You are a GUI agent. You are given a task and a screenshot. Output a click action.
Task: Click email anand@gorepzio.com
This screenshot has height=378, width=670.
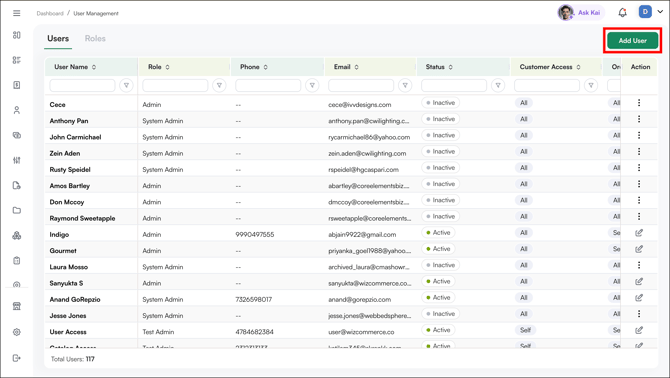[359, 299]
